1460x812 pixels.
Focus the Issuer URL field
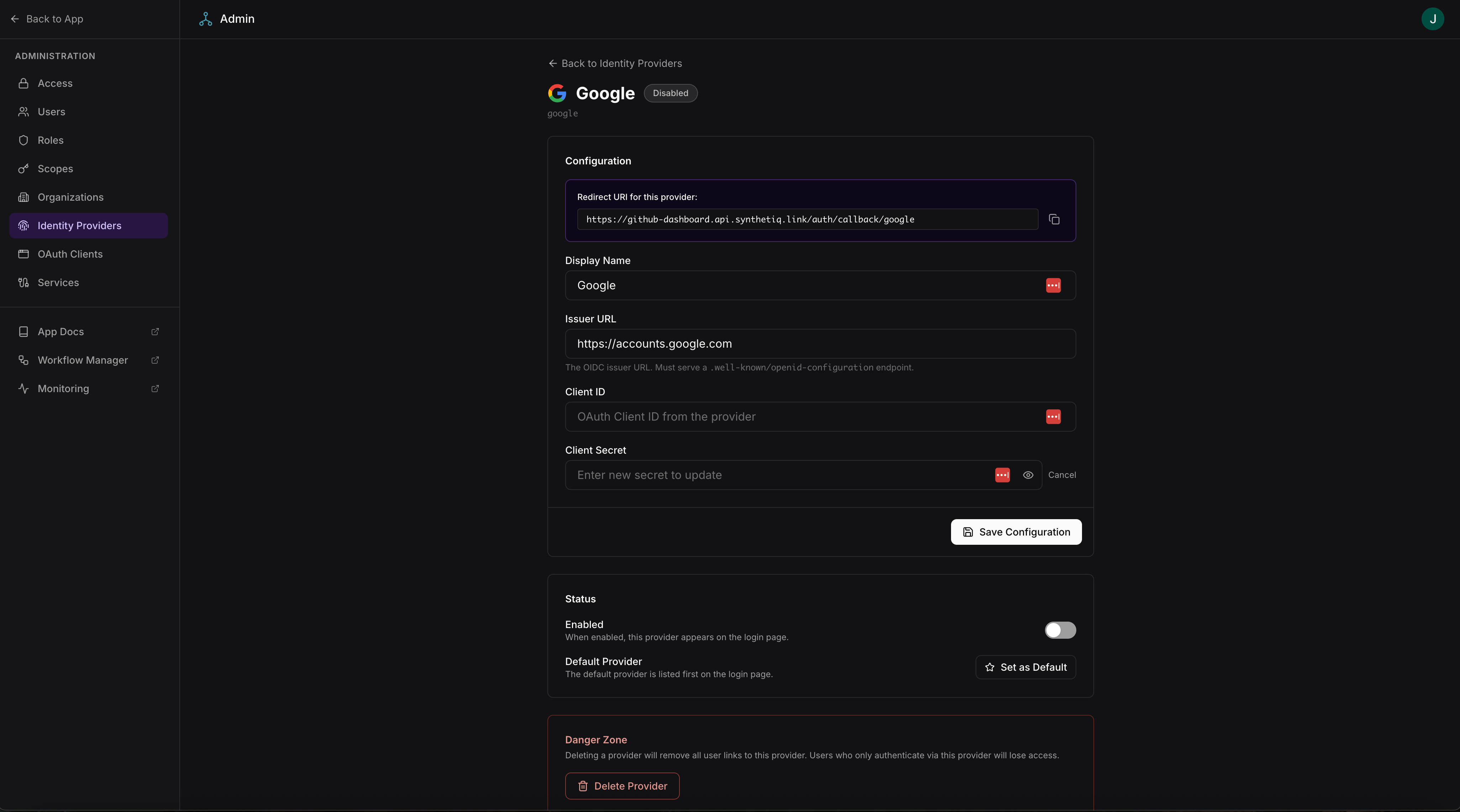tap(820, 343)
